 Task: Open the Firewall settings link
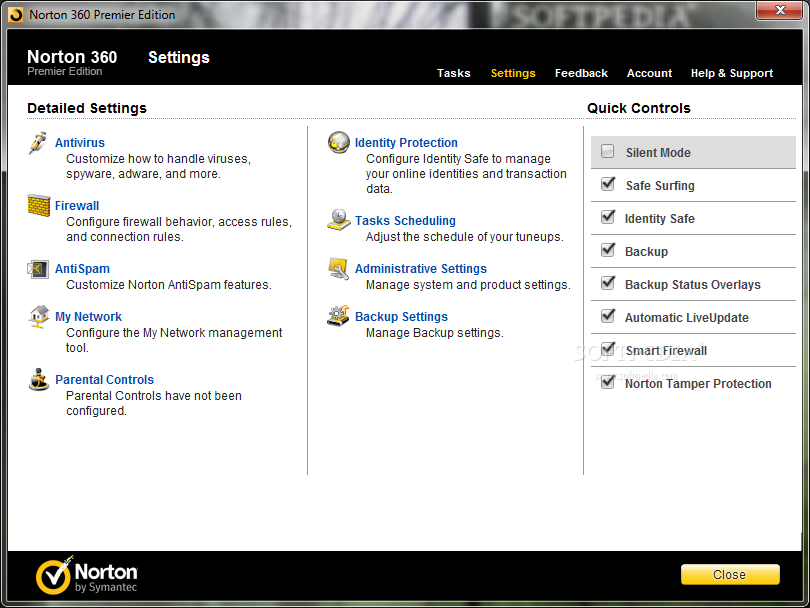[77, 206]
